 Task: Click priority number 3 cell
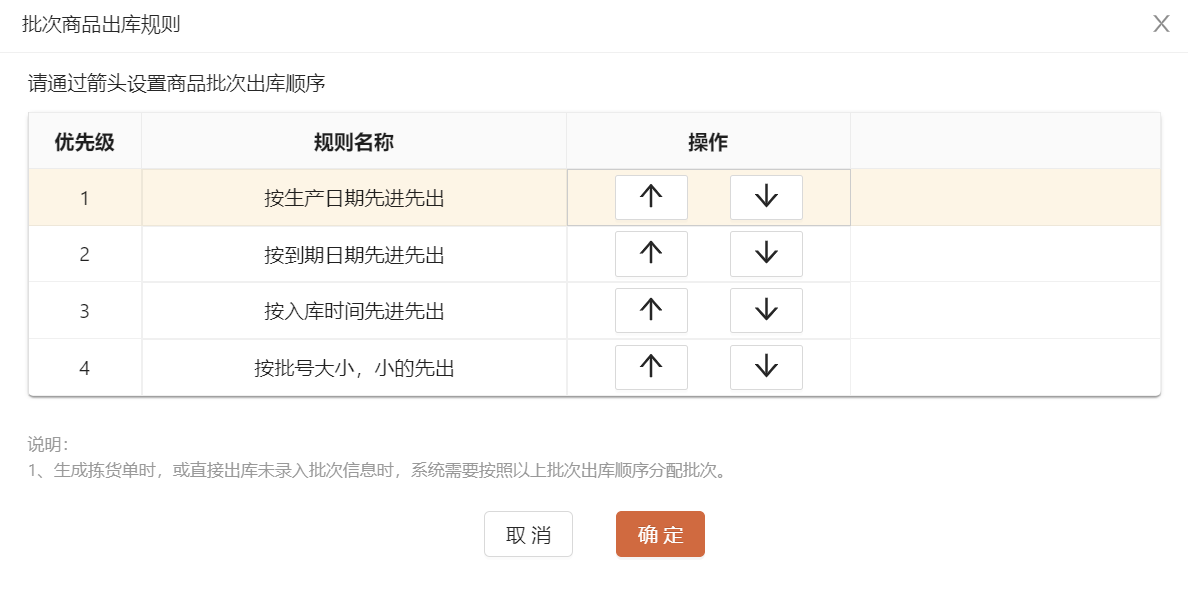[x=85, y=312]
